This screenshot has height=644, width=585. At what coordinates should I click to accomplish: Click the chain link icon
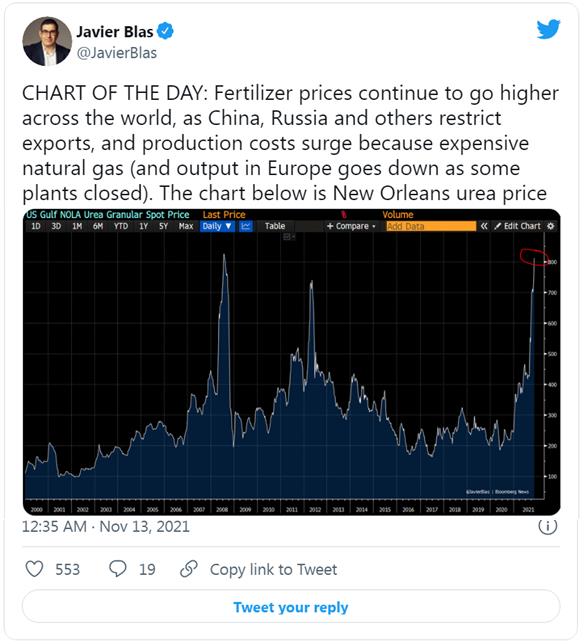pyautogui.click(x=189, y=569)
